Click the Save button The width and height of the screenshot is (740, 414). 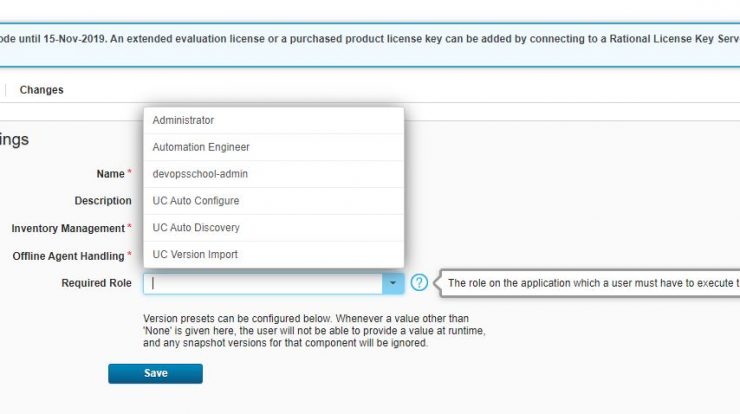click(x=155, y=373)
